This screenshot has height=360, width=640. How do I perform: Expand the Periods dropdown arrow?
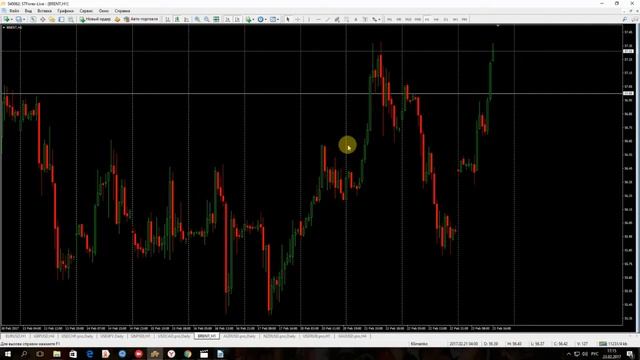click(x=266, y=19)
